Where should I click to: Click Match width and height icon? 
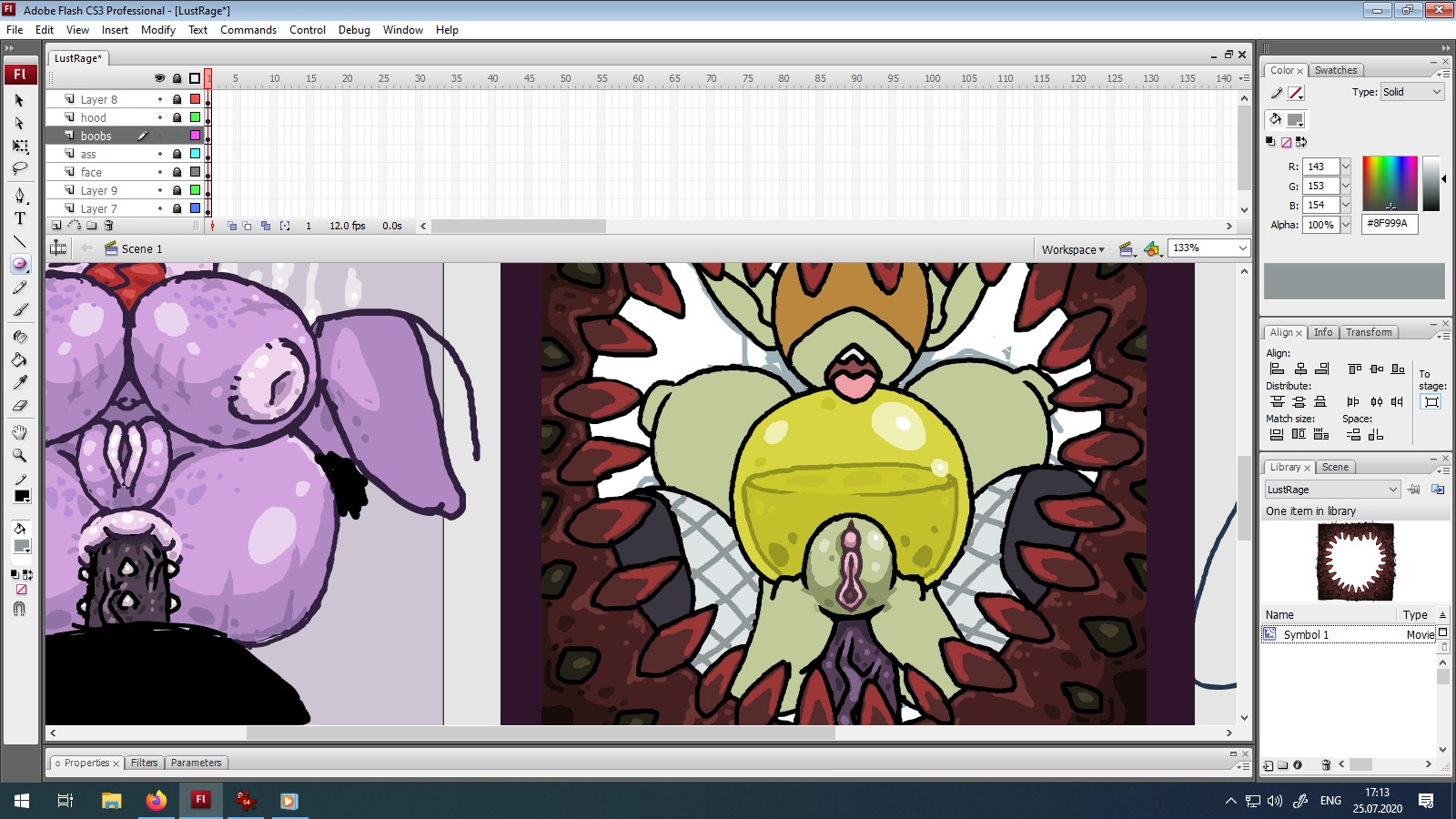point(1320,434)
